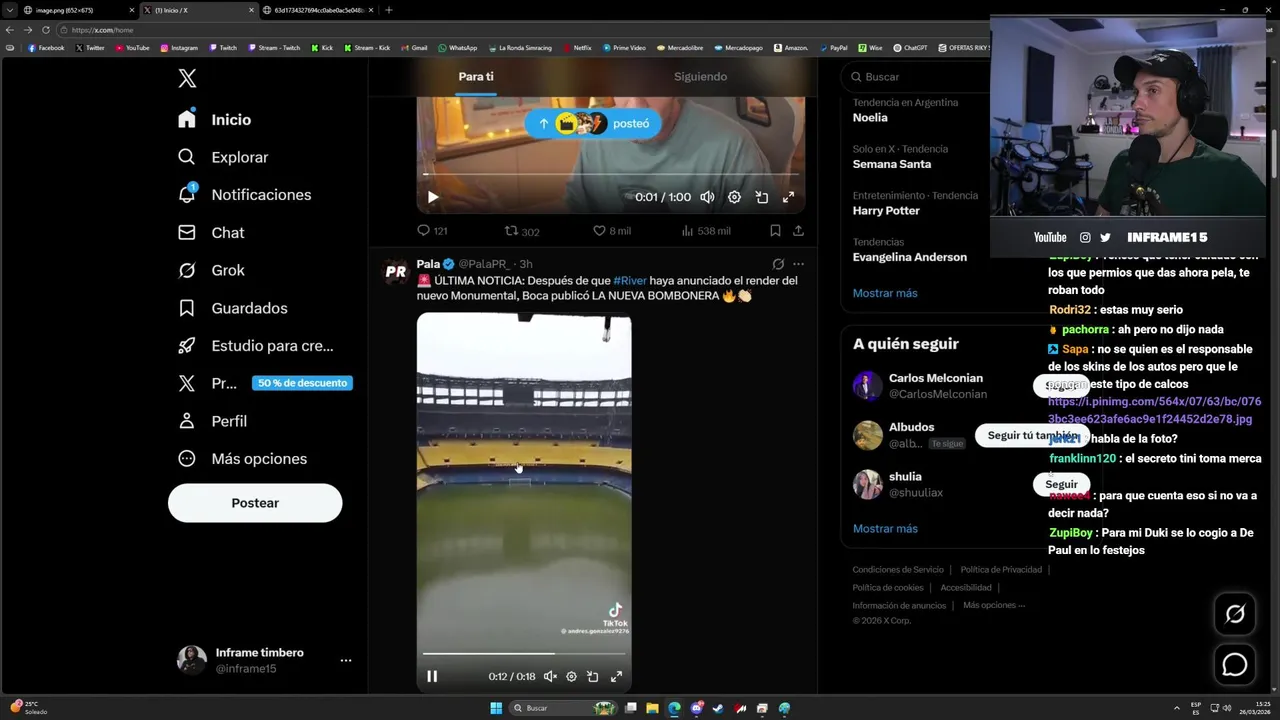Screen dimensions: 1280x720
Task: Click the #River hashtag
Action: pos(630,281)
